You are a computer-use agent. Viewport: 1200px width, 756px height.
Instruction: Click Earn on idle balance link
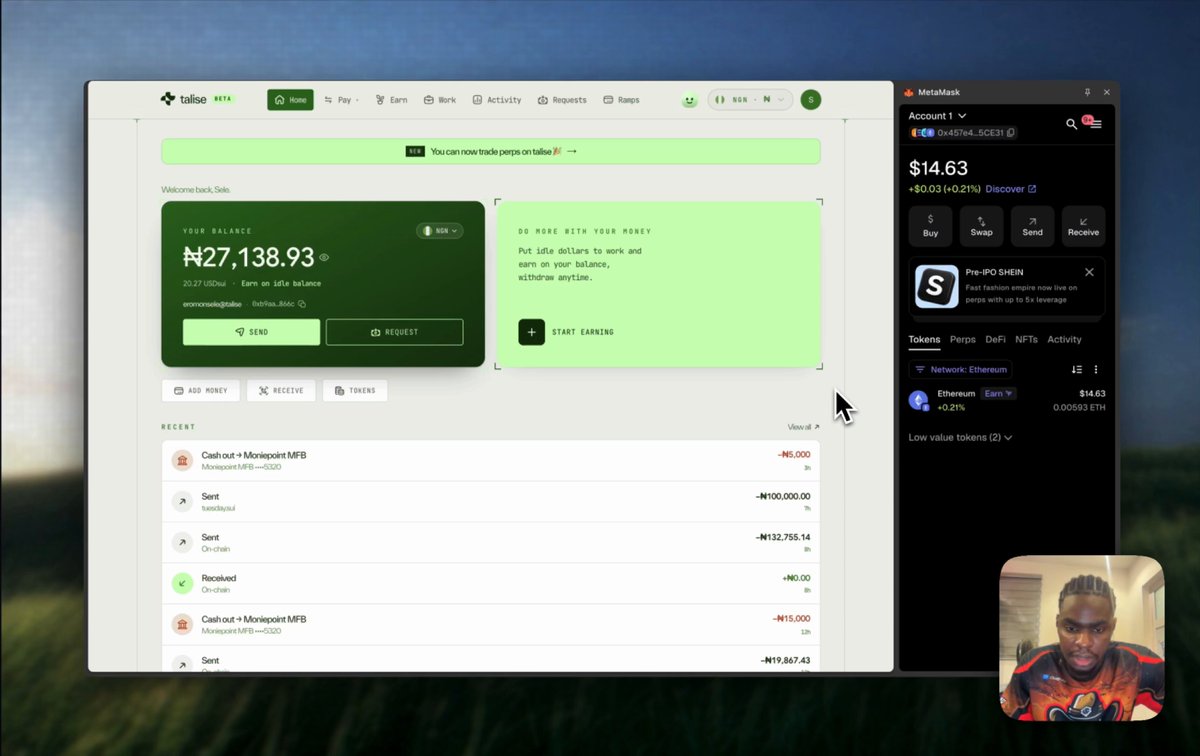point(281,284)
